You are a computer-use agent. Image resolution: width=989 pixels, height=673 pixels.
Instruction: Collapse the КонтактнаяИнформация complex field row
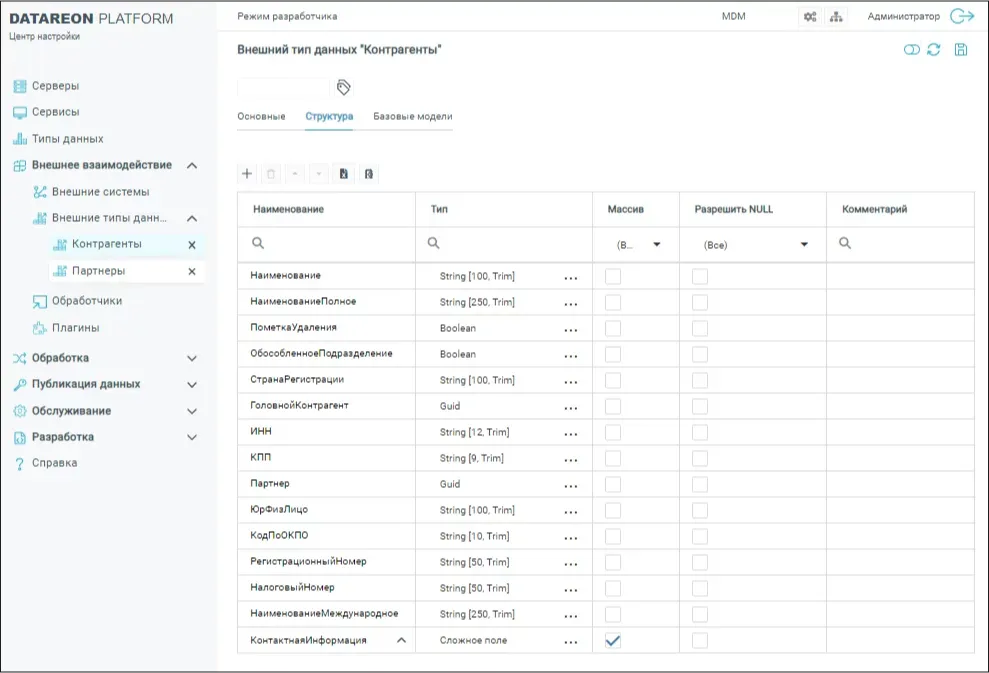(x=401, y=639)
